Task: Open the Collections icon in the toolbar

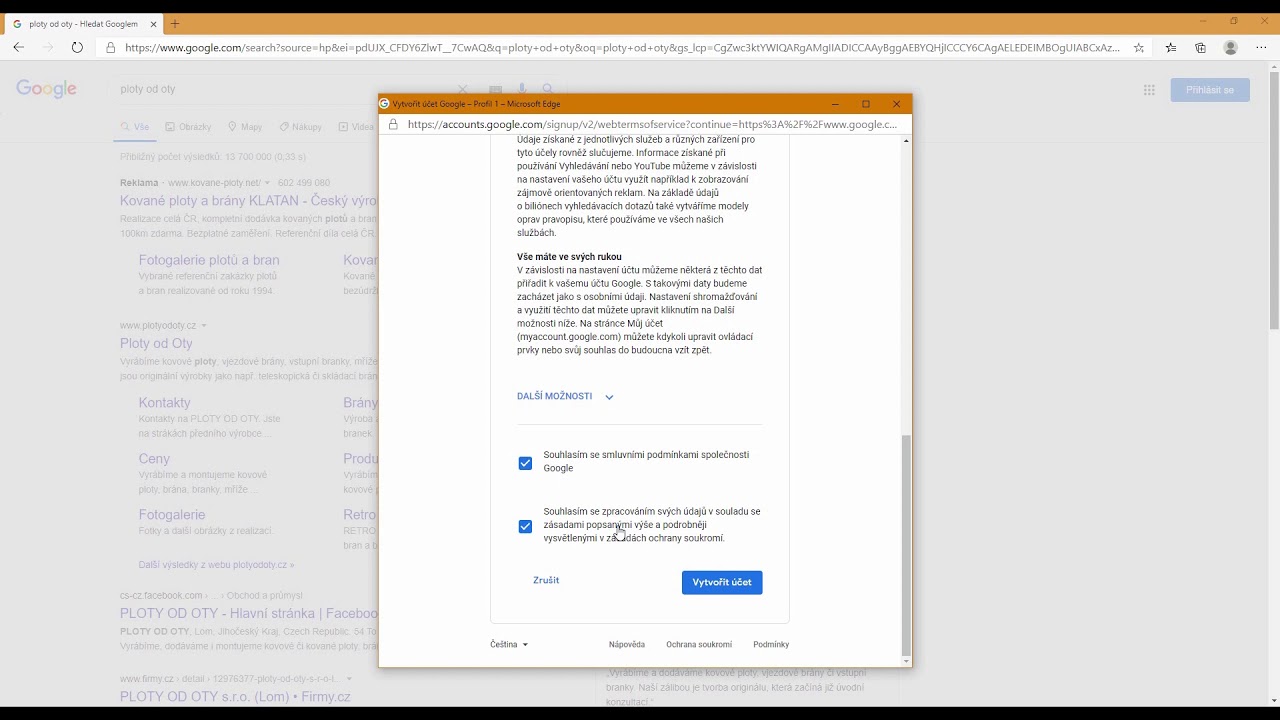Action: coord(1201,47)
